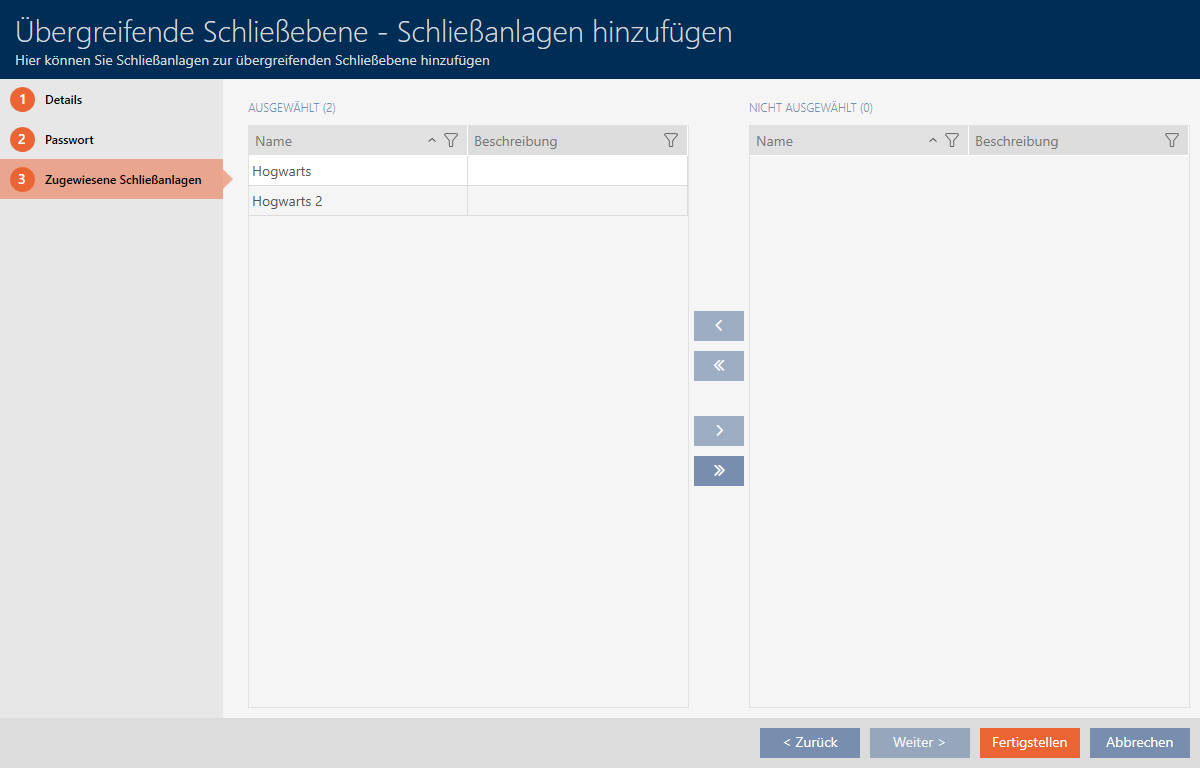
Task: Click the double right arrow move-all button
Action: click(x=718, y=471)
